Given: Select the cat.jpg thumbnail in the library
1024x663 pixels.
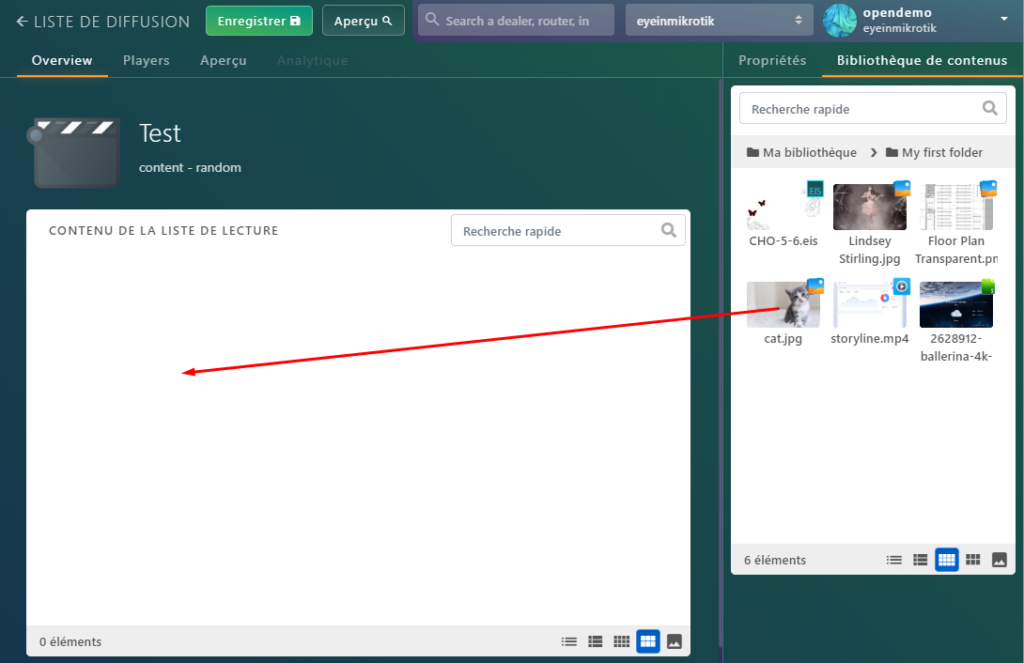Looking at the screenshot, I should [783, 305].
